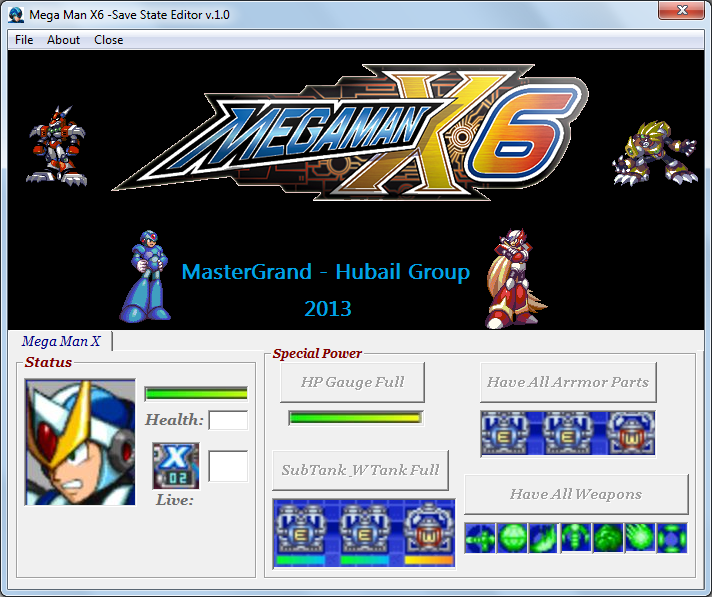Click the SubTank_W Tank Full button
The width and height of the screenshot is (713, 599).
point(360,470)
